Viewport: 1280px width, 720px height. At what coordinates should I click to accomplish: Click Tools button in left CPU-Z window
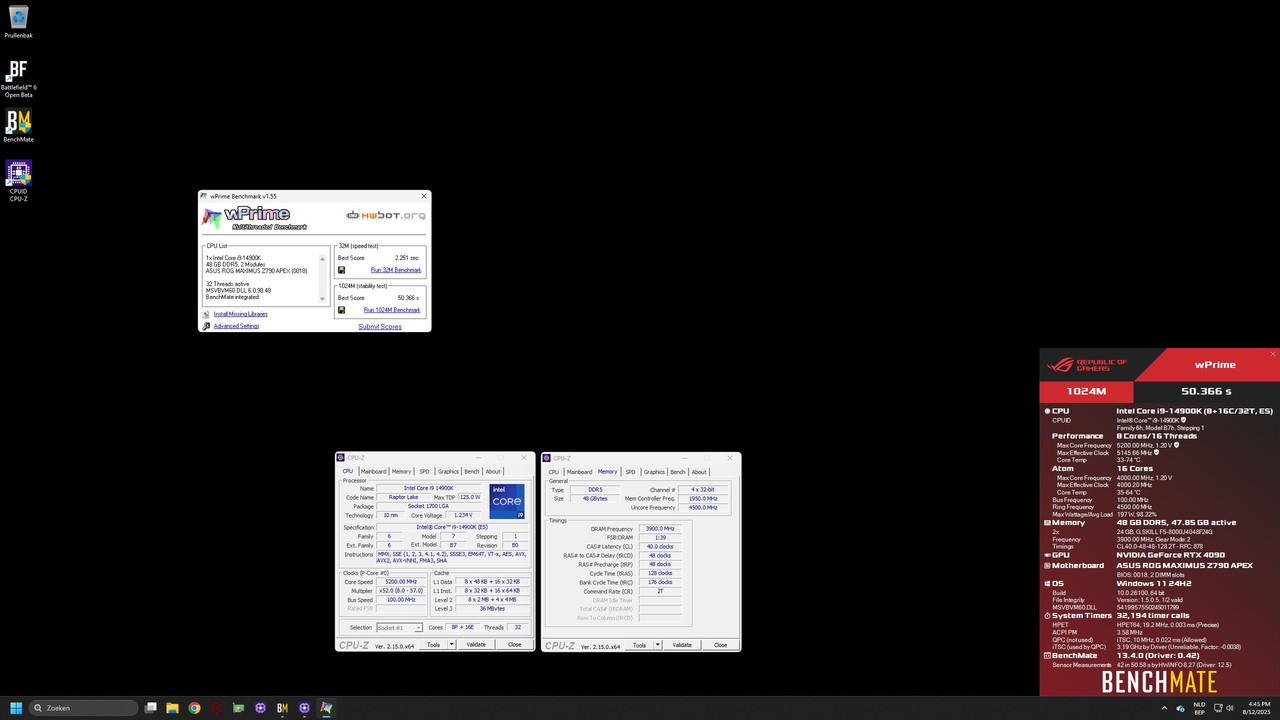point(433,645)
